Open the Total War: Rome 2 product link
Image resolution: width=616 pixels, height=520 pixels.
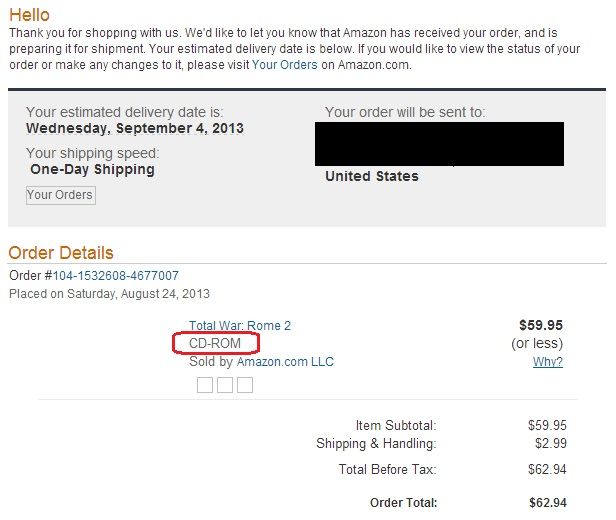[240, 326]
